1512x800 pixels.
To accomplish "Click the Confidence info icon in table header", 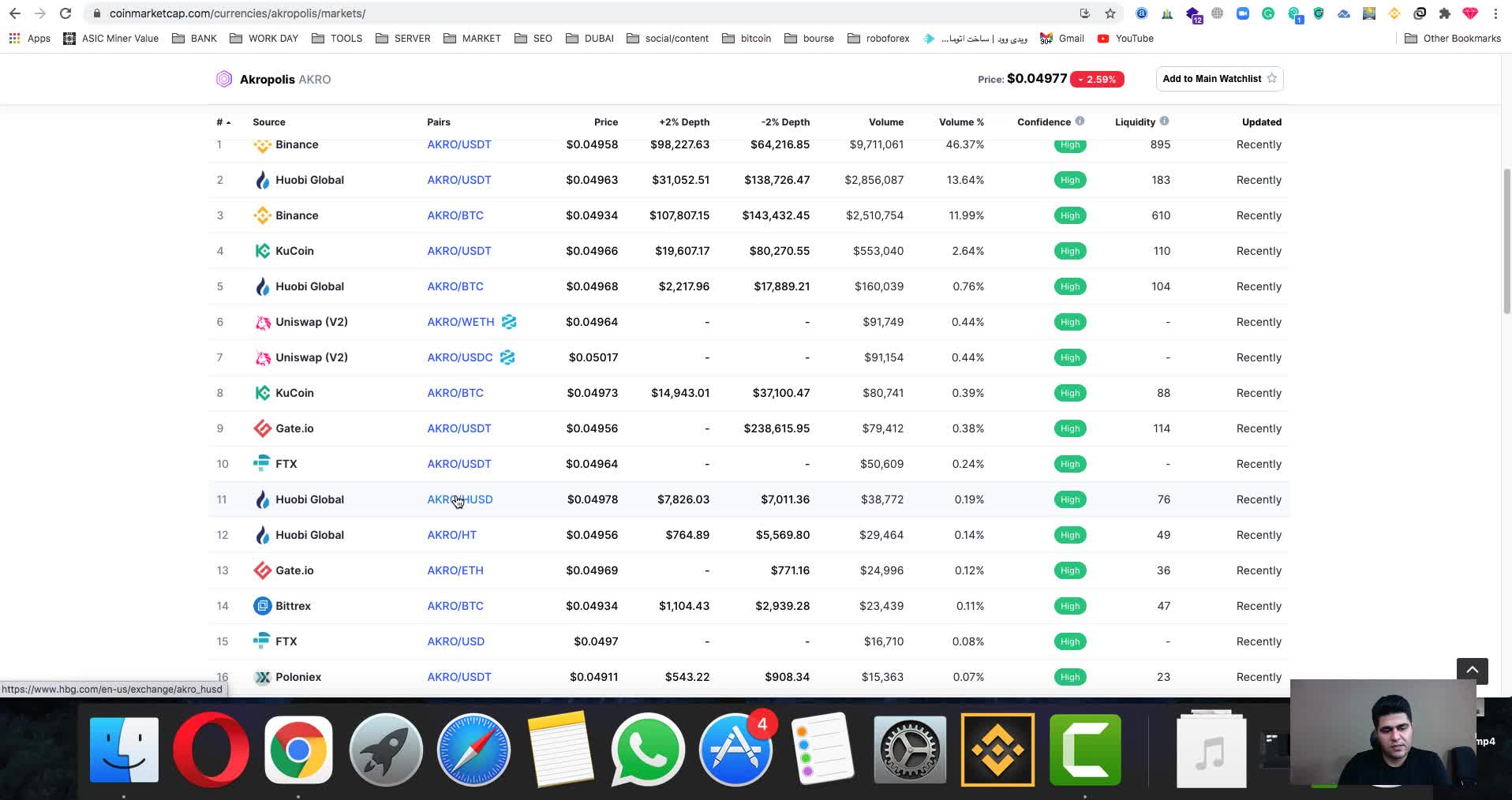I will point(1080,121).
